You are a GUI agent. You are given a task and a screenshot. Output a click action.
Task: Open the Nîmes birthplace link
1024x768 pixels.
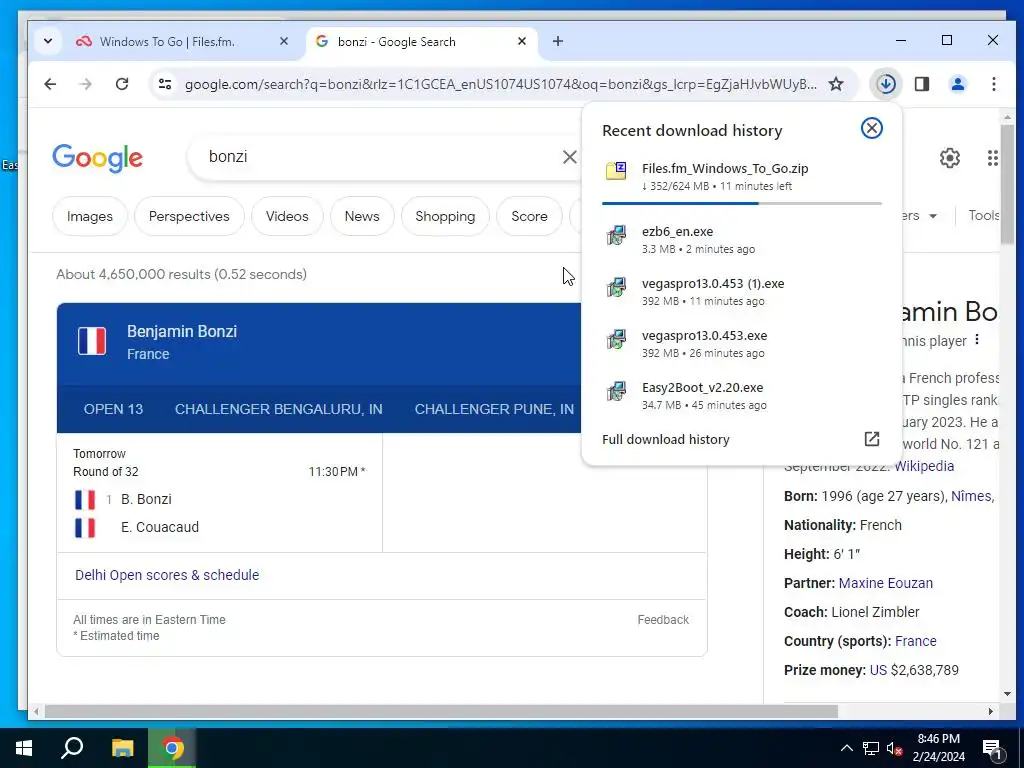(972, 496)
